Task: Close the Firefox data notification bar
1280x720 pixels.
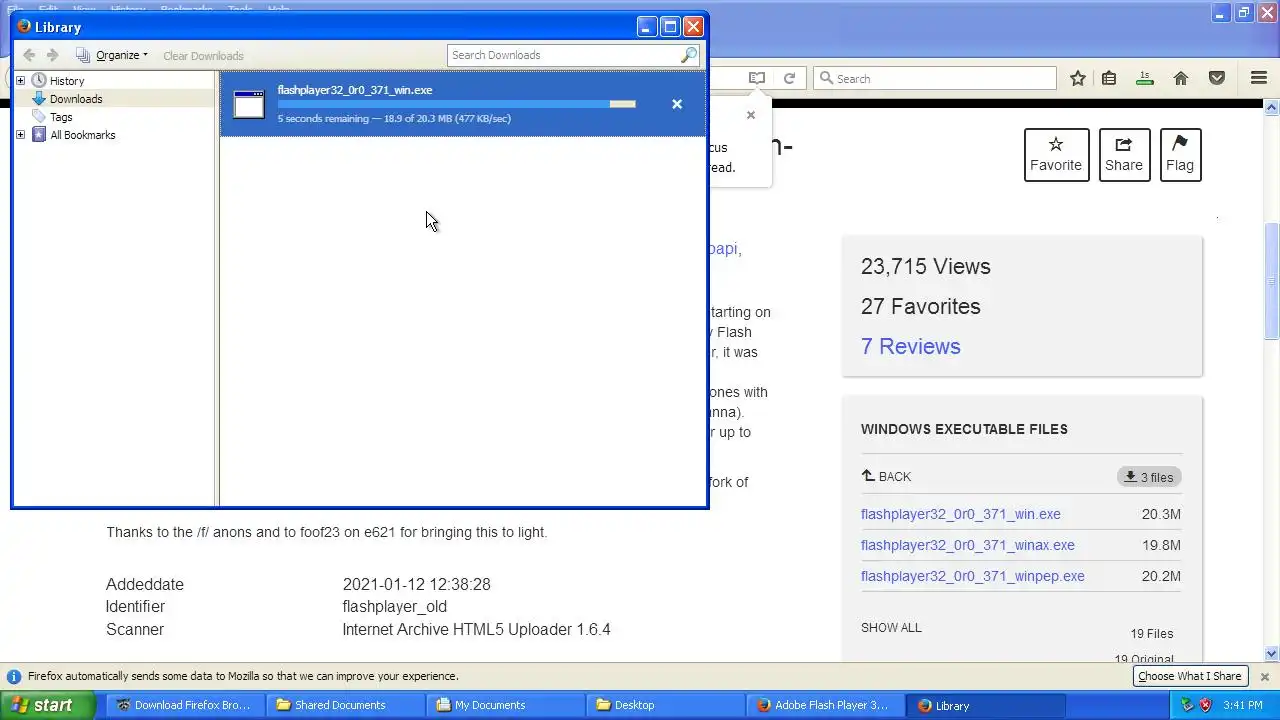Action: point(1264,677)
